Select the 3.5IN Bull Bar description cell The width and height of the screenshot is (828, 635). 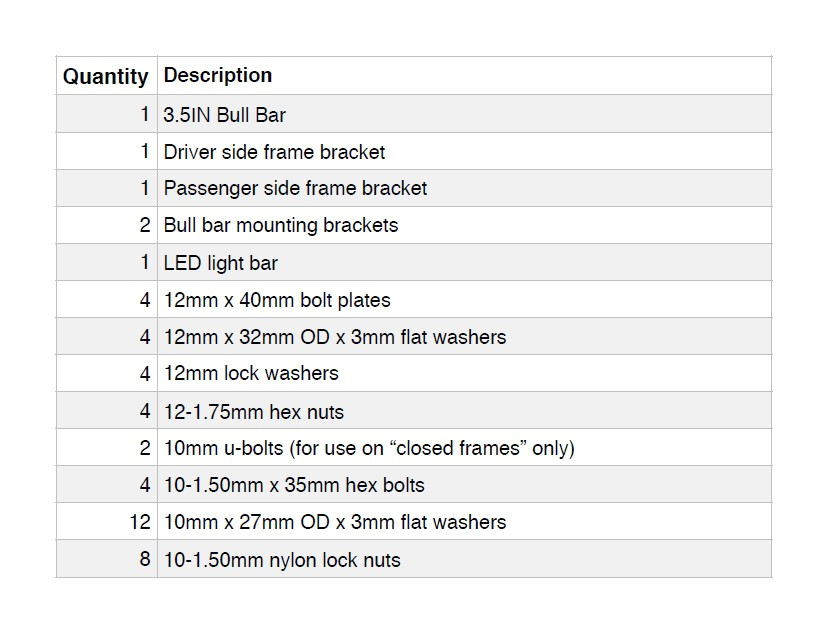pyautogui.click(x=224, y=115)
